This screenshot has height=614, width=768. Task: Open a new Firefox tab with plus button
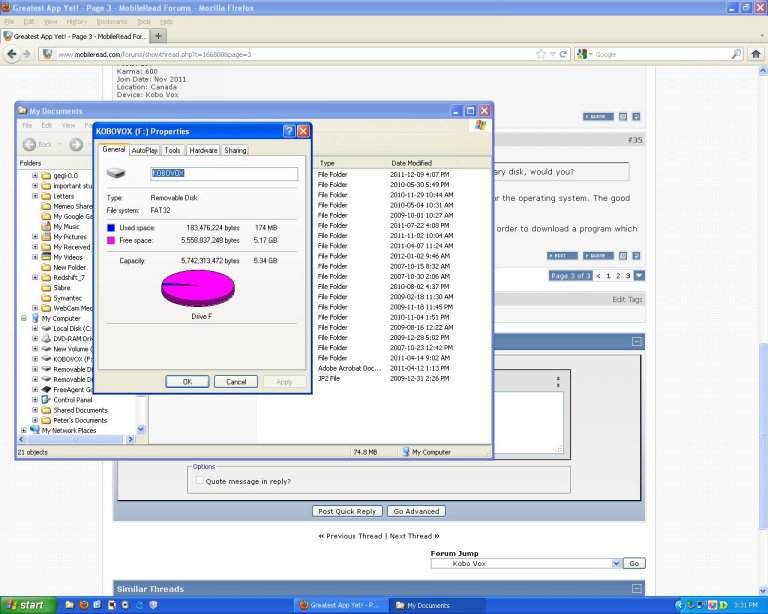click(158, 36)
